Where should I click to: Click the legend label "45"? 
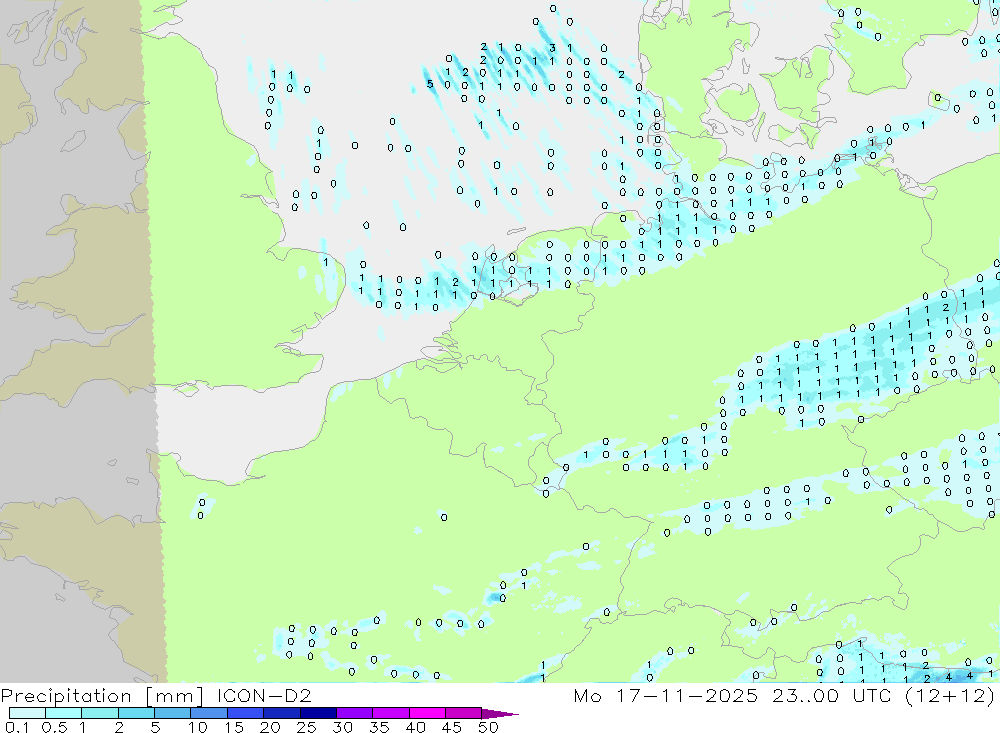point(452,727)
